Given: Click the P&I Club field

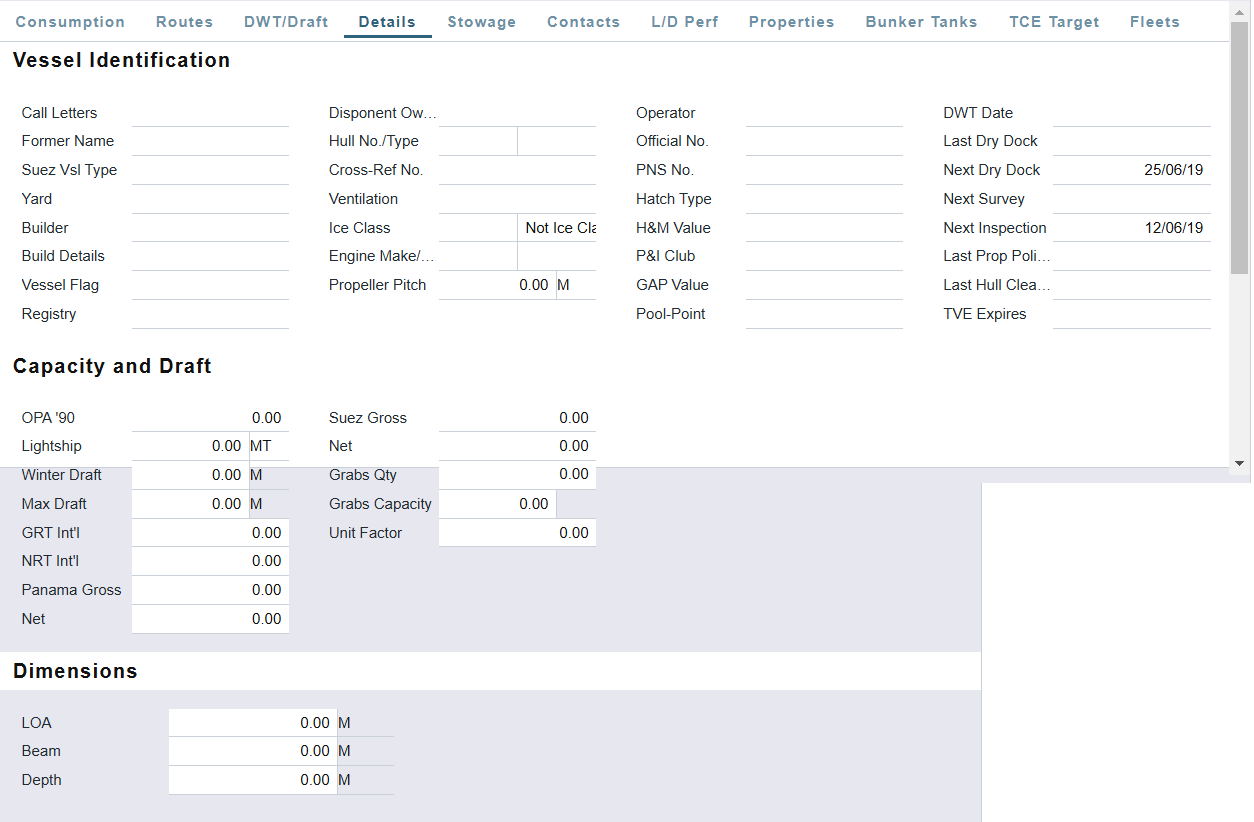Looking at the screenshot, I should (823, 255).
